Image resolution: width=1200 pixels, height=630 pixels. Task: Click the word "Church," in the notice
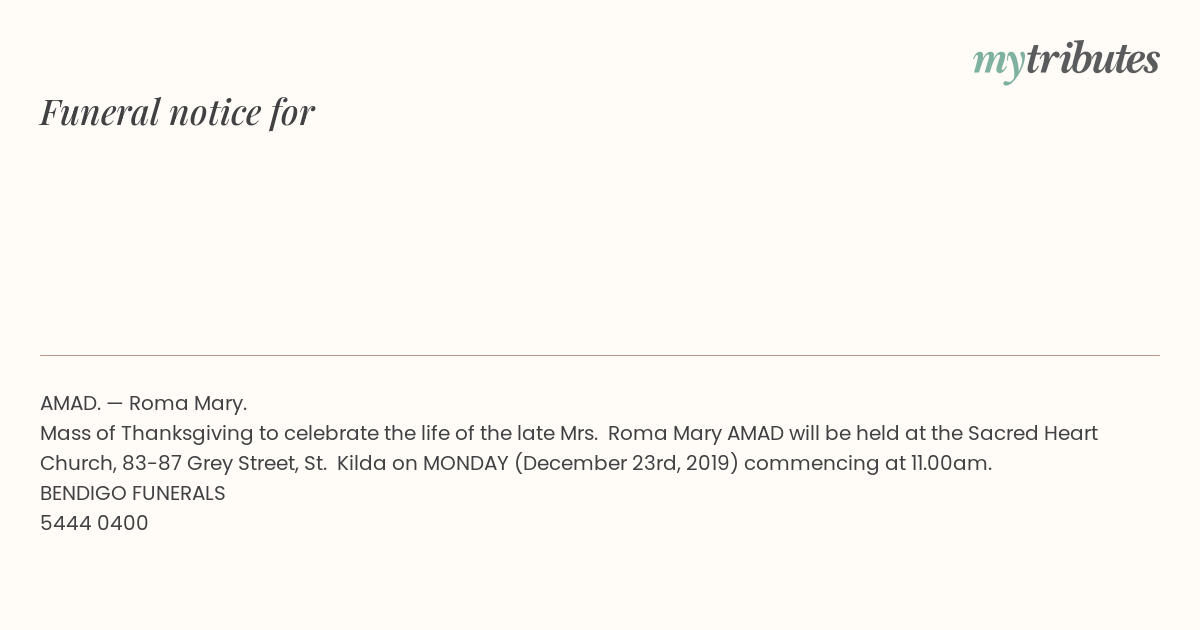[78, 463]
